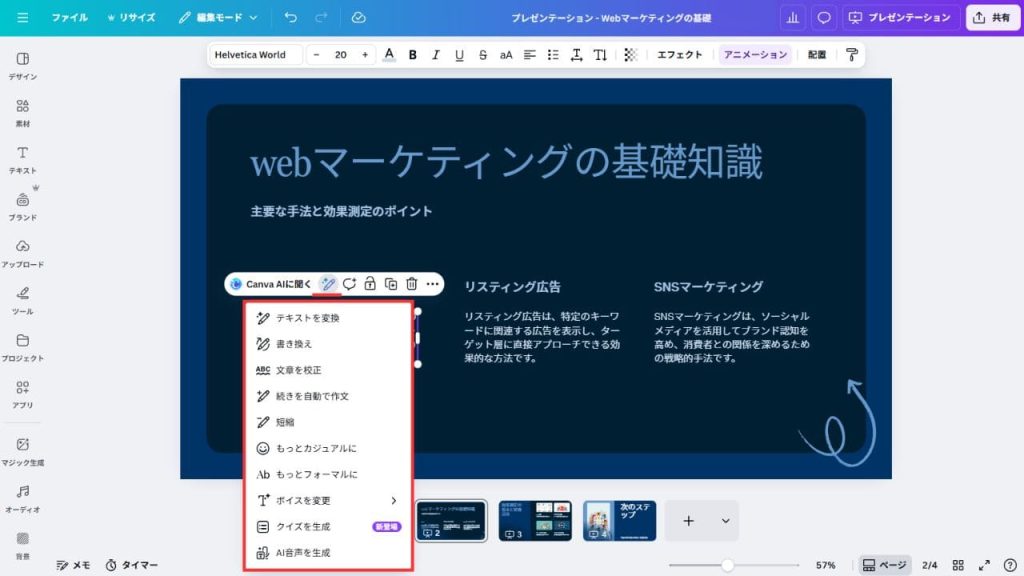
Task: Click the comment speech bubble icon
Action: pyautogui.click(x=824, y=18)
